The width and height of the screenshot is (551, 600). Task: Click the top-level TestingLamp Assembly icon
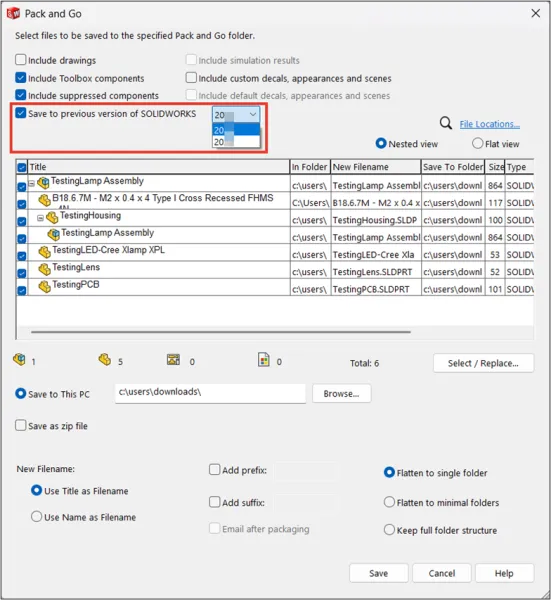[x=43, y=183]
